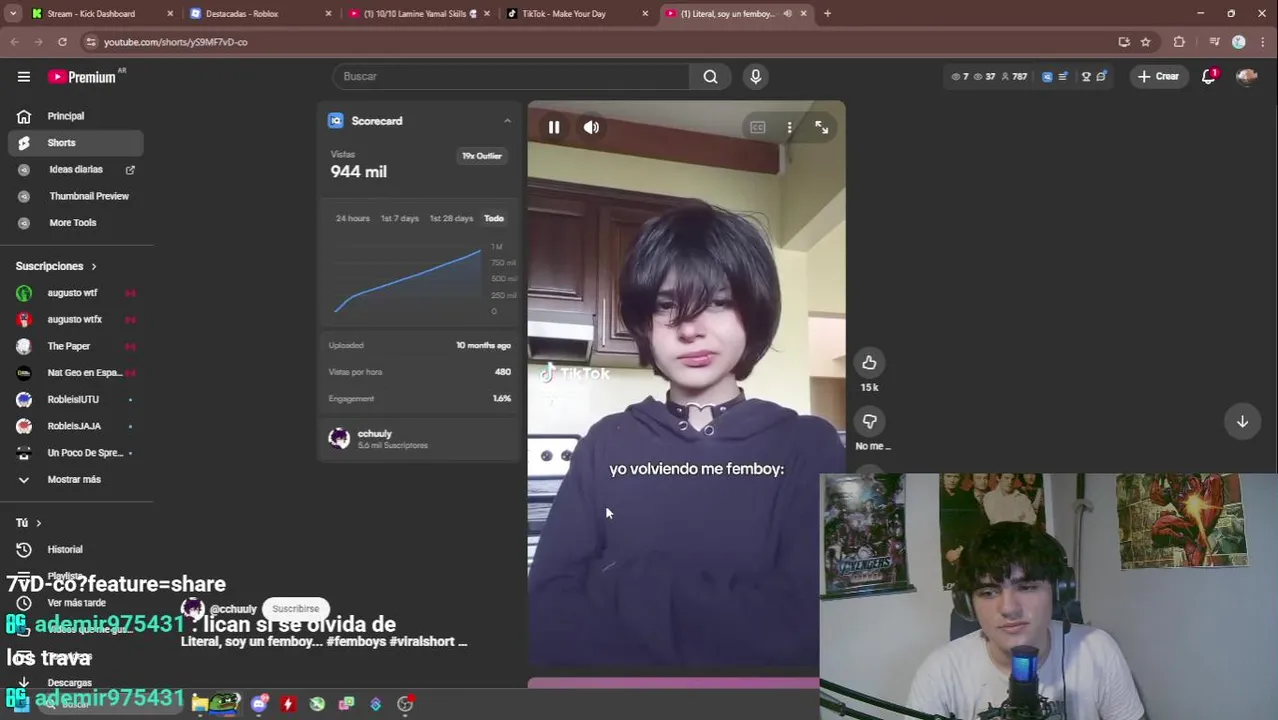1278x720 pixels.
Task: Open augusto wtf subscription channel
Action: 76,293
